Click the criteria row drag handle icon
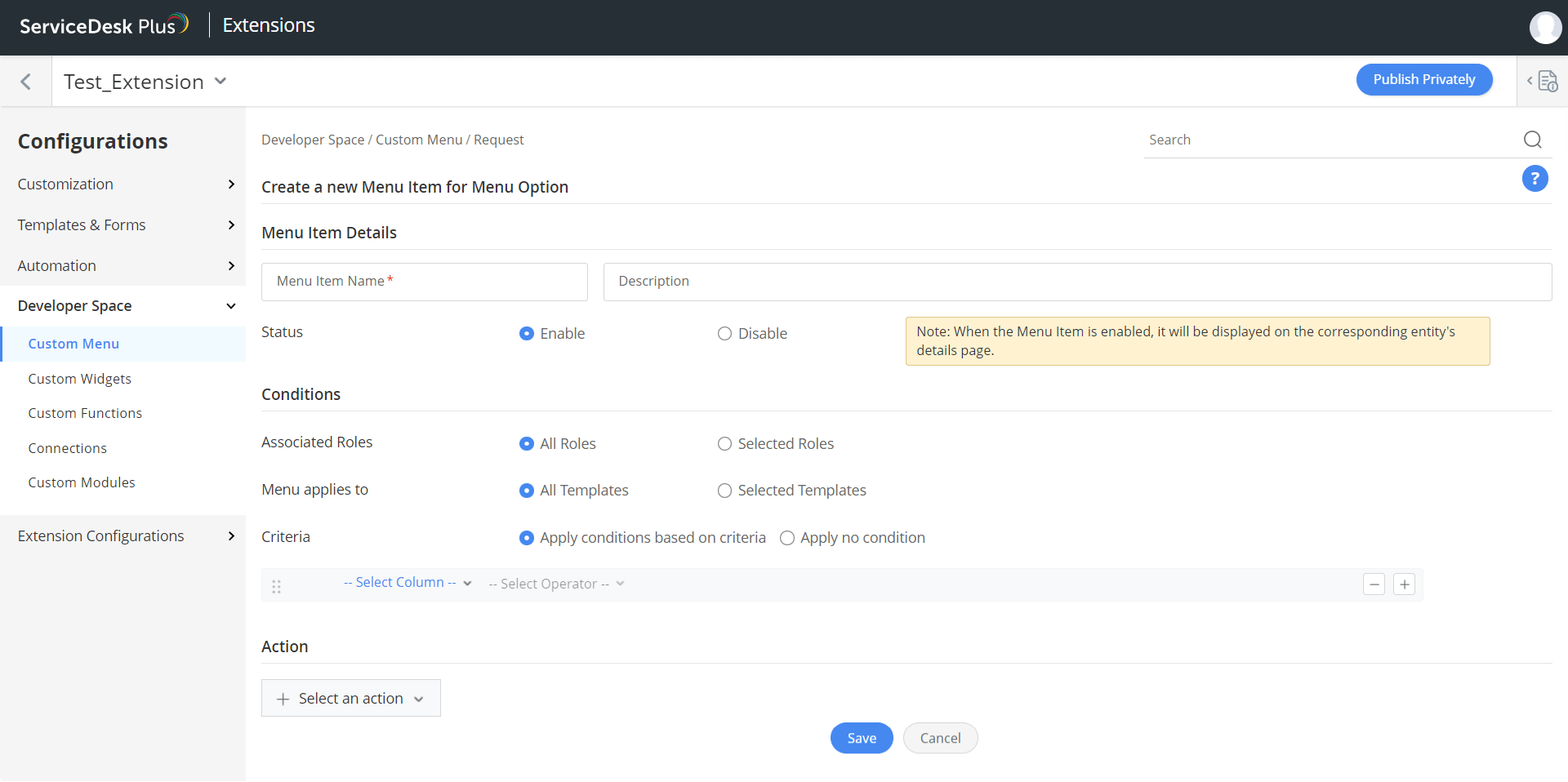The height and width of the screenshot is (782, 1568). click(x=276, y=585)
